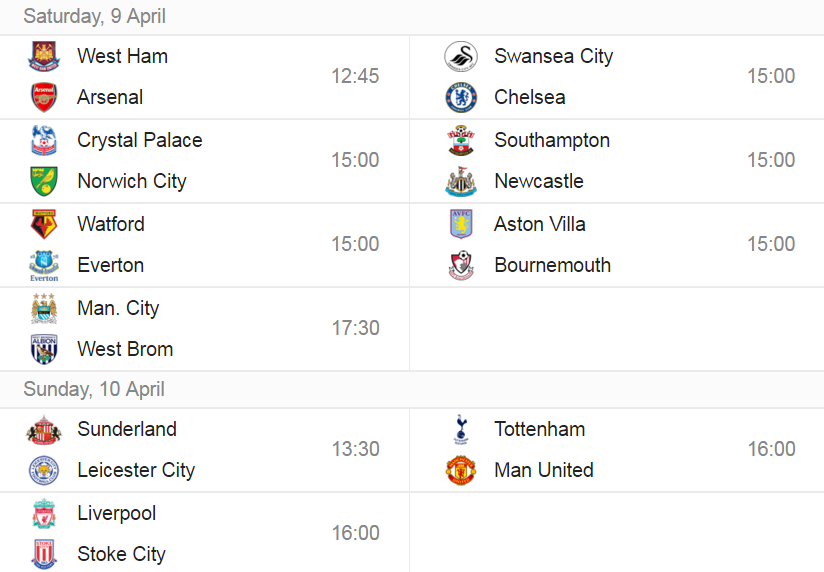Open the Crystal Palace team link
824x572 pixels.
pyautogui.click(x=140, y=140)
